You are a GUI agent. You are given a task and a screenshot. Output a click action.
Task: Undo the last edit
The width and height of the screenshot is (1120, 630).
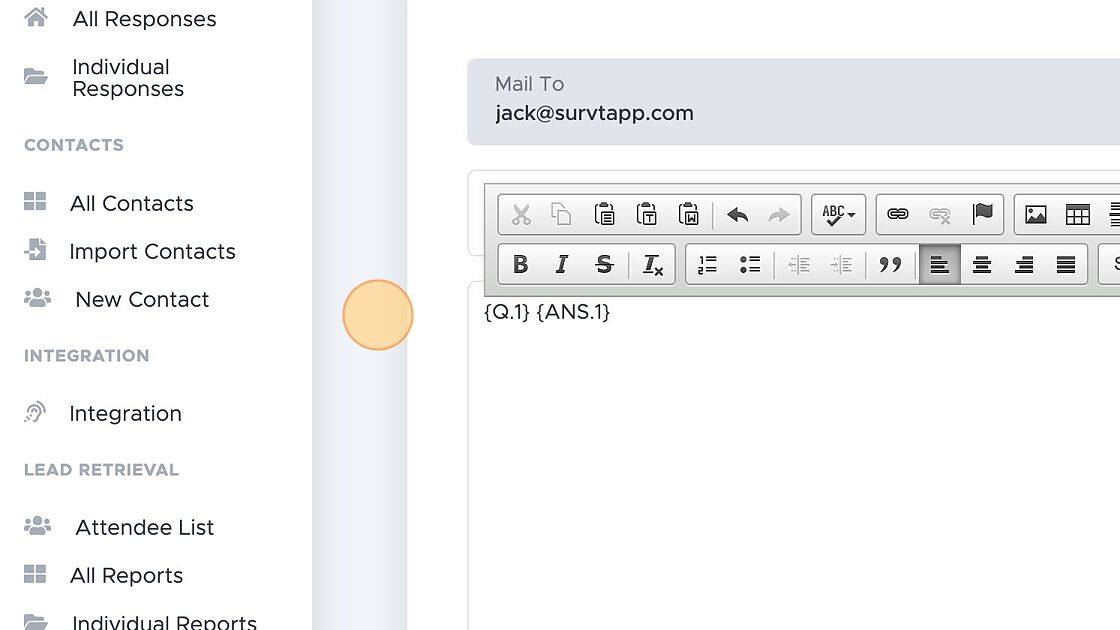point(737,214)
